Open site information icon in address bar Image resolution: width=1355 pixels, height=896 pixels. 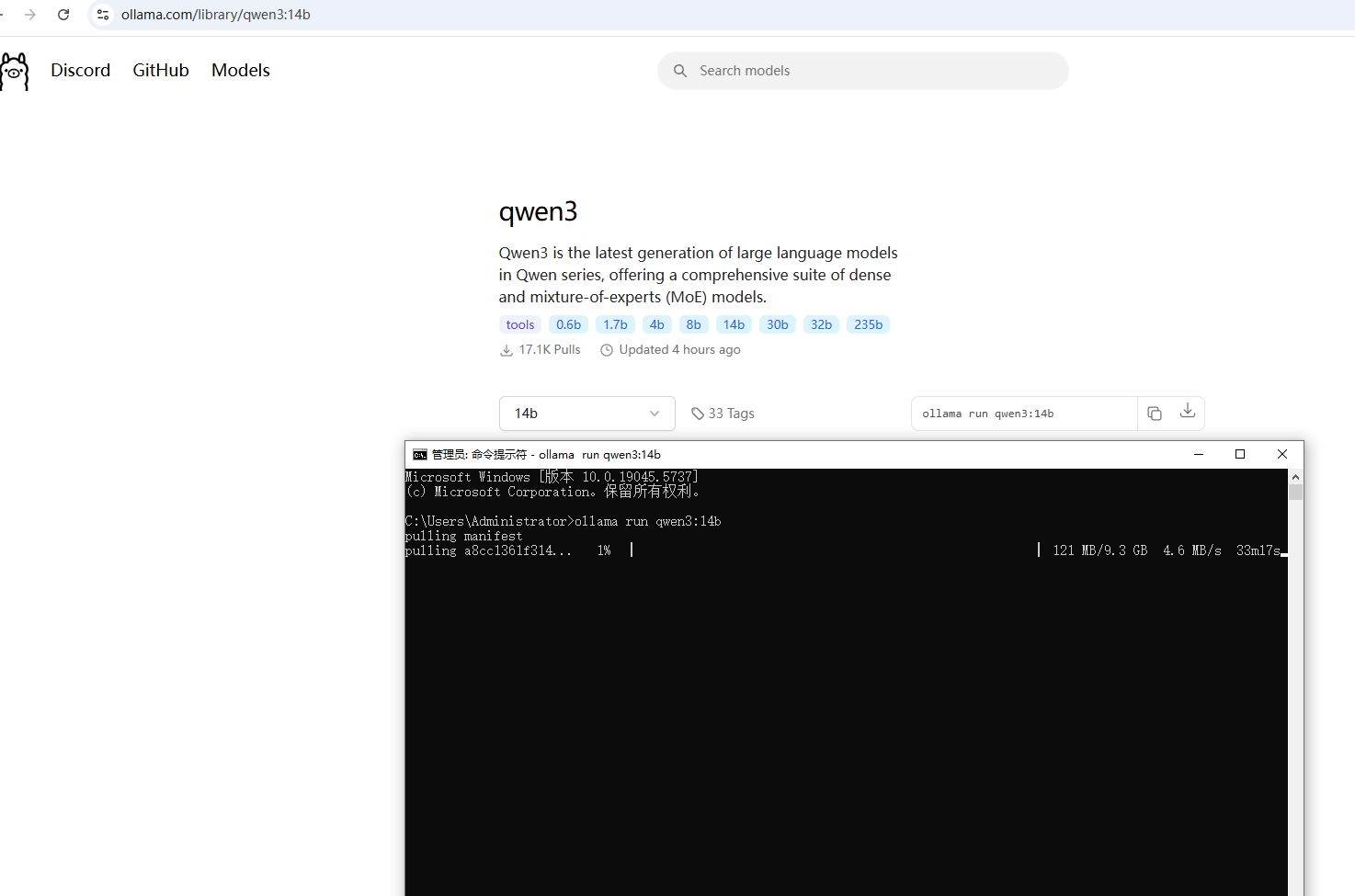point(103,15)
